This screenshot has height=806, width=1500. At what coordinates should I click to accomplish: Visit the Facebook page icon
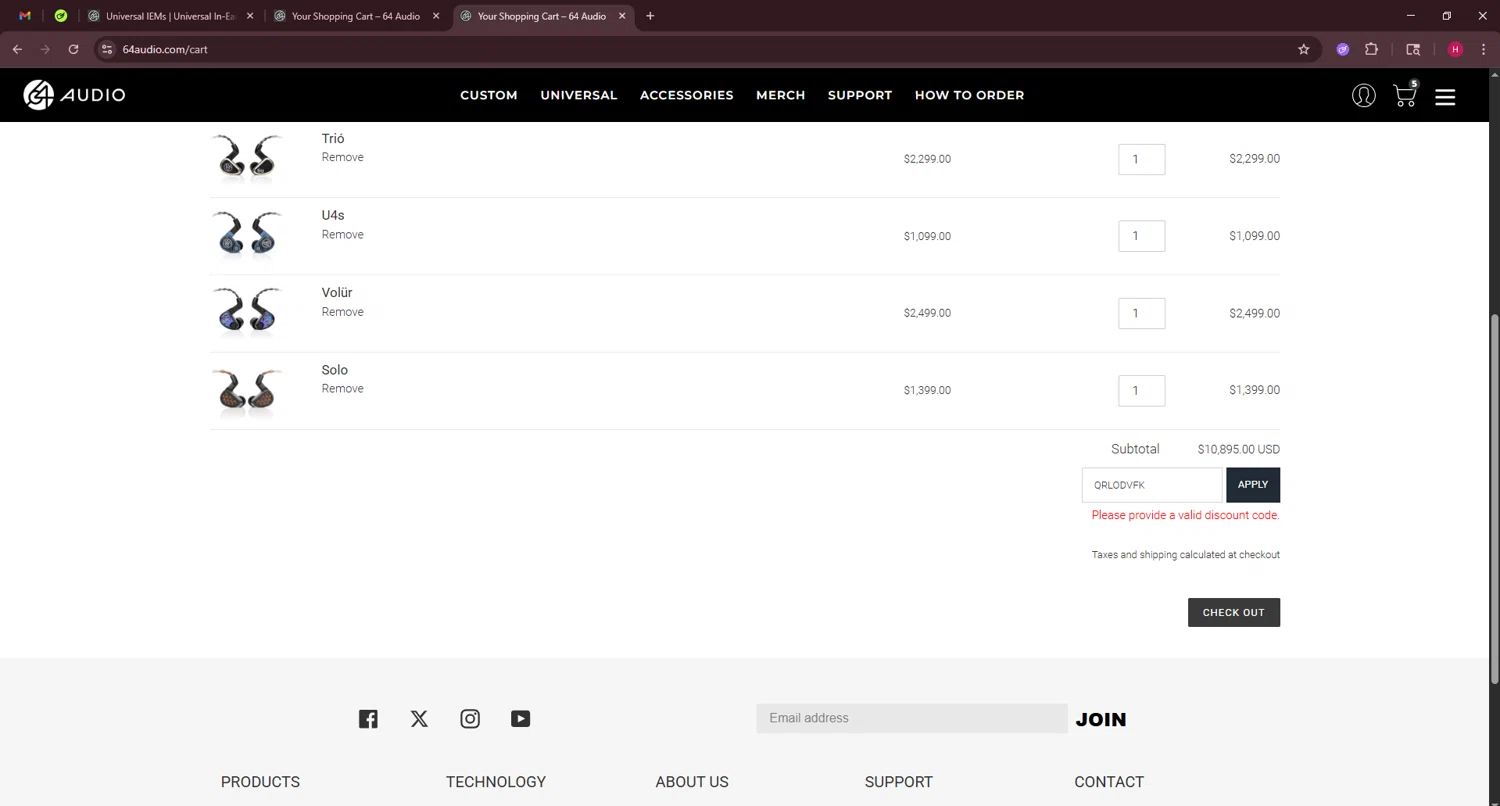(368, 719)
